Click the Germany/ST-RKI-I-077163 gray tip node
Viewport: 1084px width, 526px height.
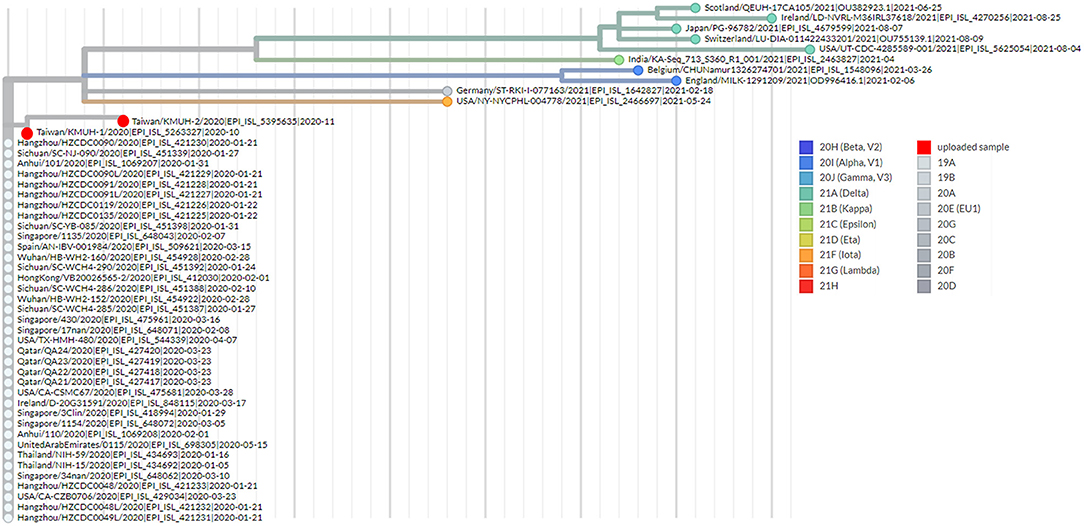(x=447, y=91)
